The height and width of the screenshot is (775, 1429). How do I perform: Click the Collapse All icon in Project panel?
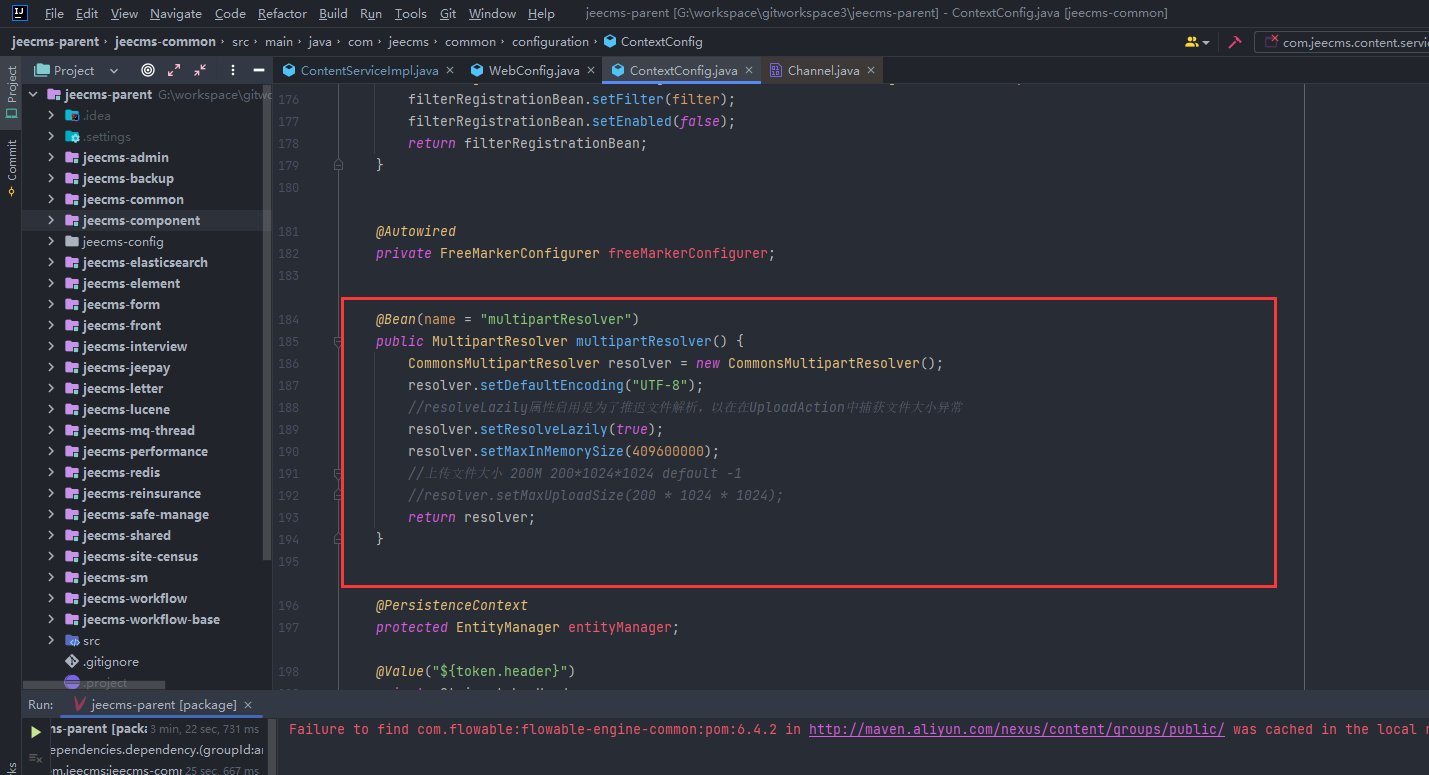[200, 70]
